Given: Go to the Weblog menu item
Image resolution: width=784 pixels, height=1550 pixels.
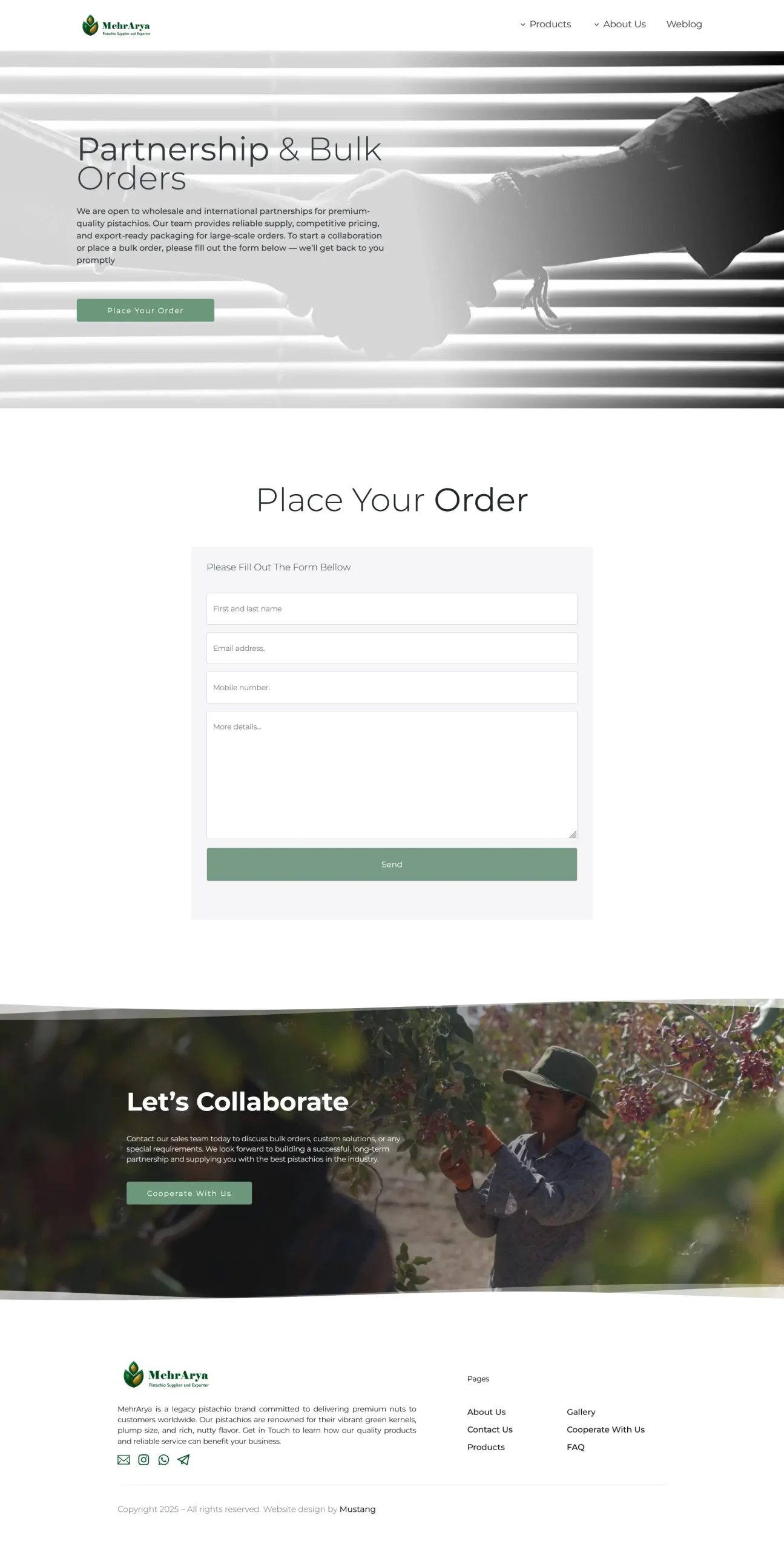Looking at the screenshot, I should pos(684,24).
